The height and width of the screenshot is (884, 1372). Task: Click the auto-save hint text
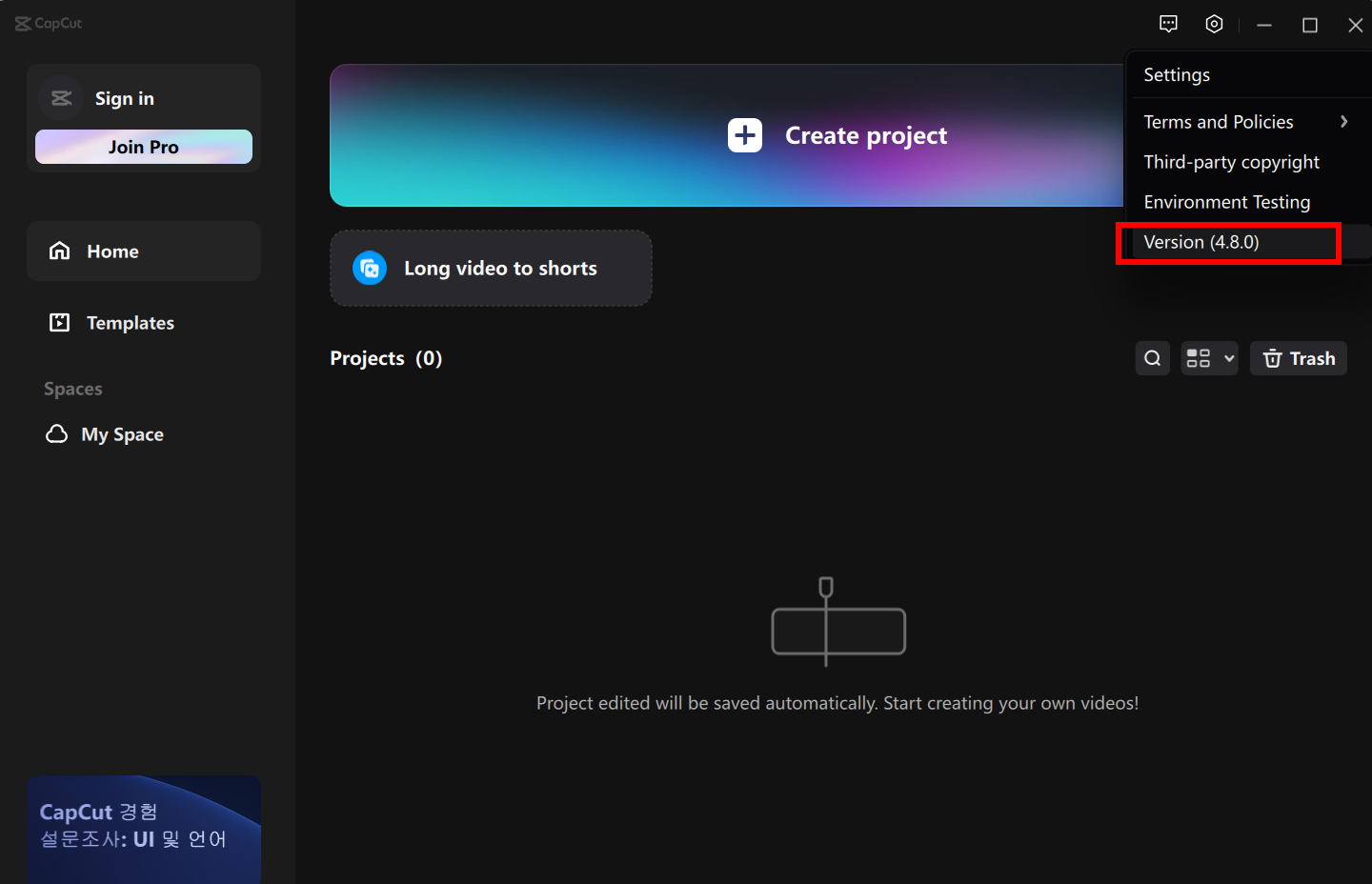[837, 703]
